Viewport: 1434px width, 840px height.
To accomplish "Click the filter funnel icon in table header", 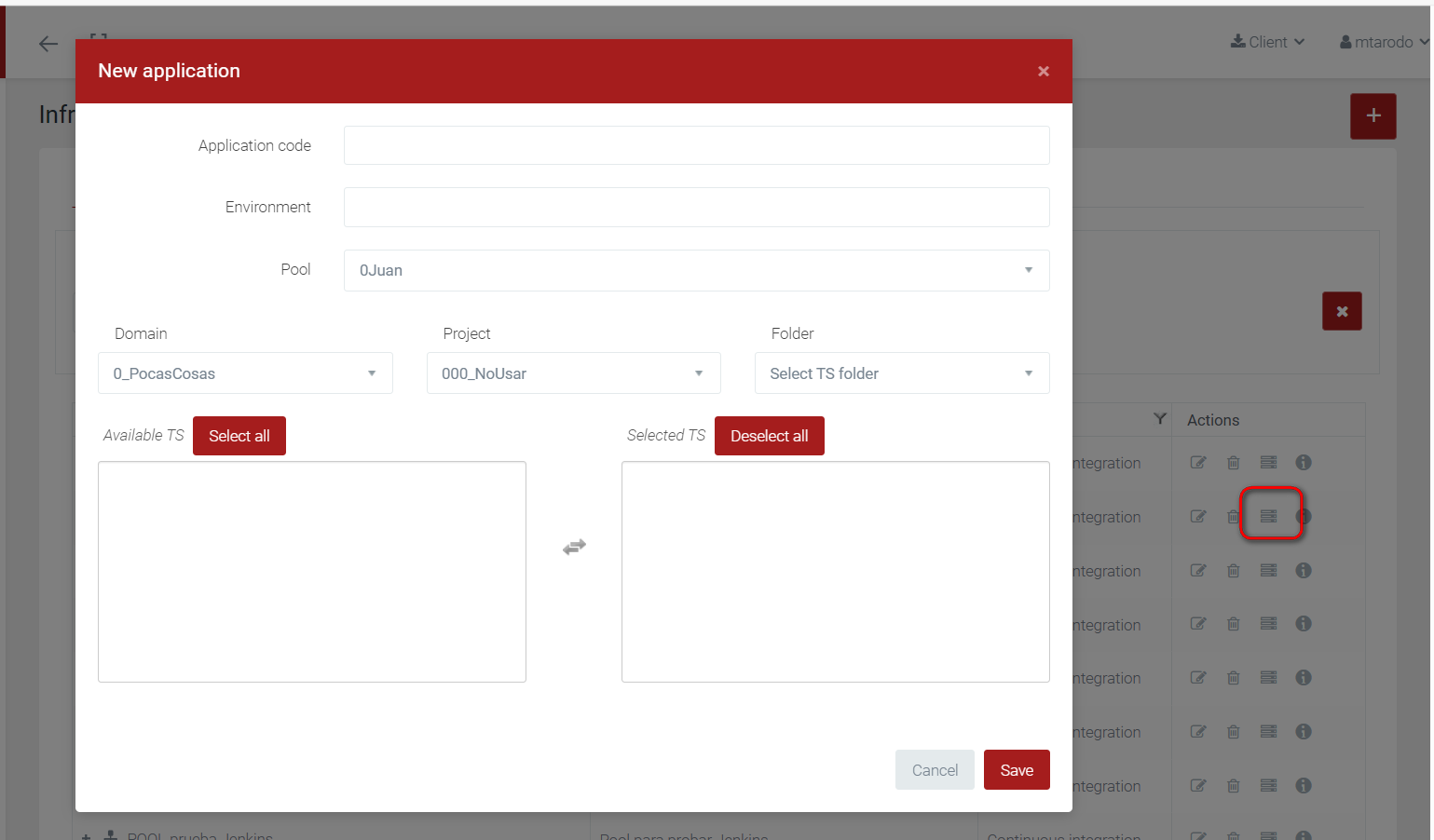I will point(1159,419).
